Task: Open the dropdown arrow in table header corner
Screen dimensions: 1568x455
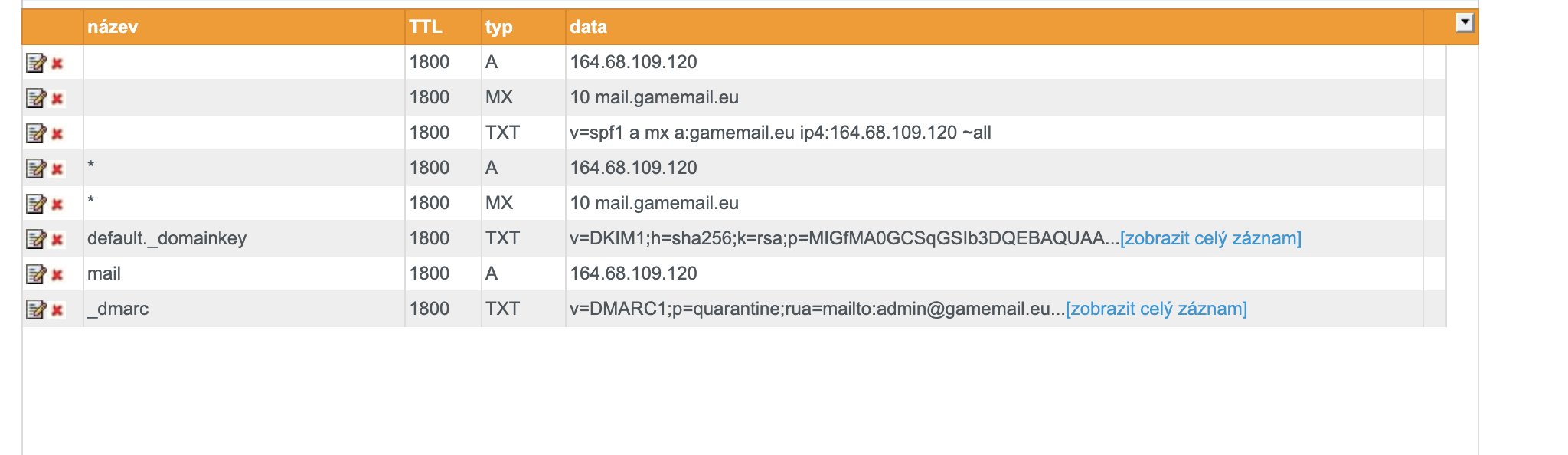Action: (1464, 23)
